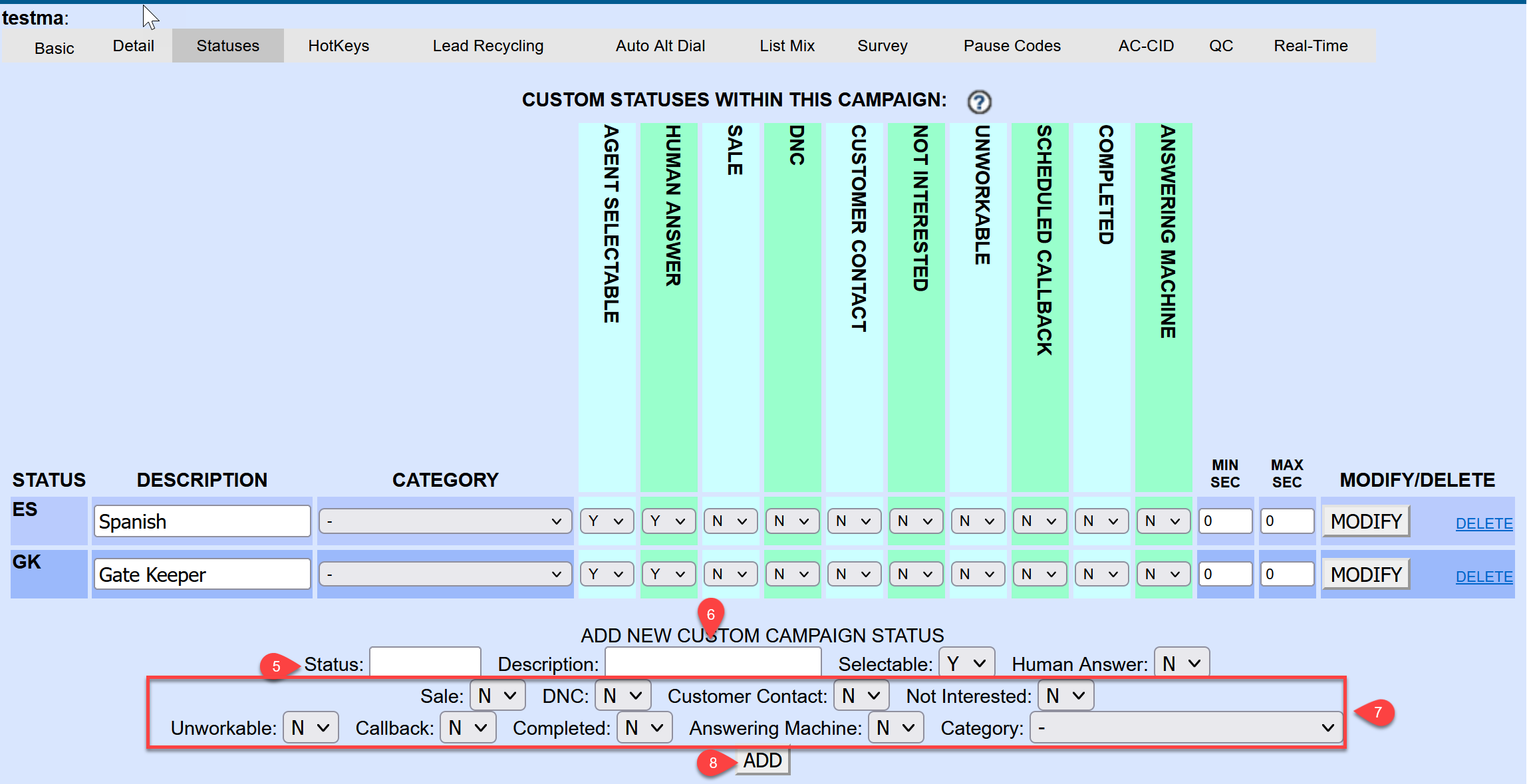The image size is (1527, 784).
Task: Click MODIFY button for Spanish status
Action: point(1365,521)
